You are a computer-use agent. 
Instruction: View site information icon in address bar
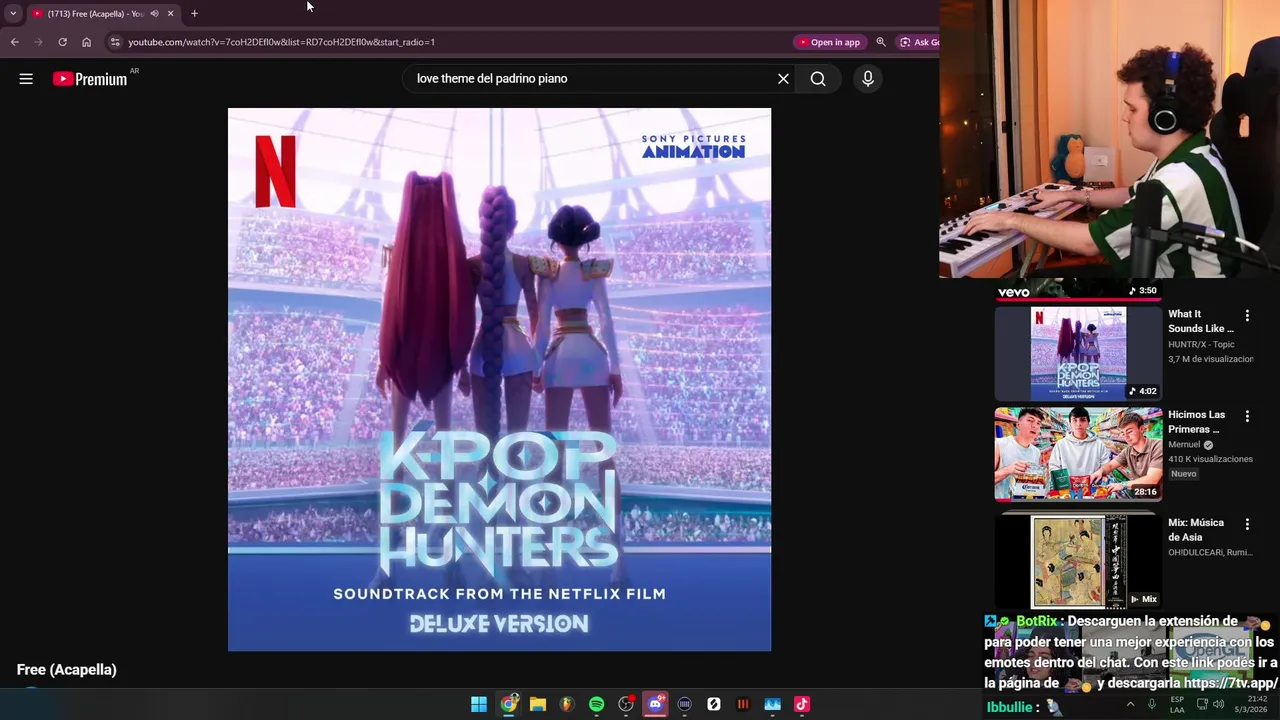(115, 42)
